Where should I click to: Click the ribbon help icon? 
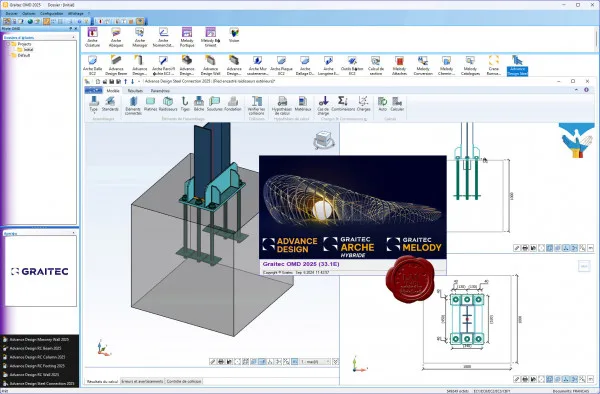coord(586,90)
